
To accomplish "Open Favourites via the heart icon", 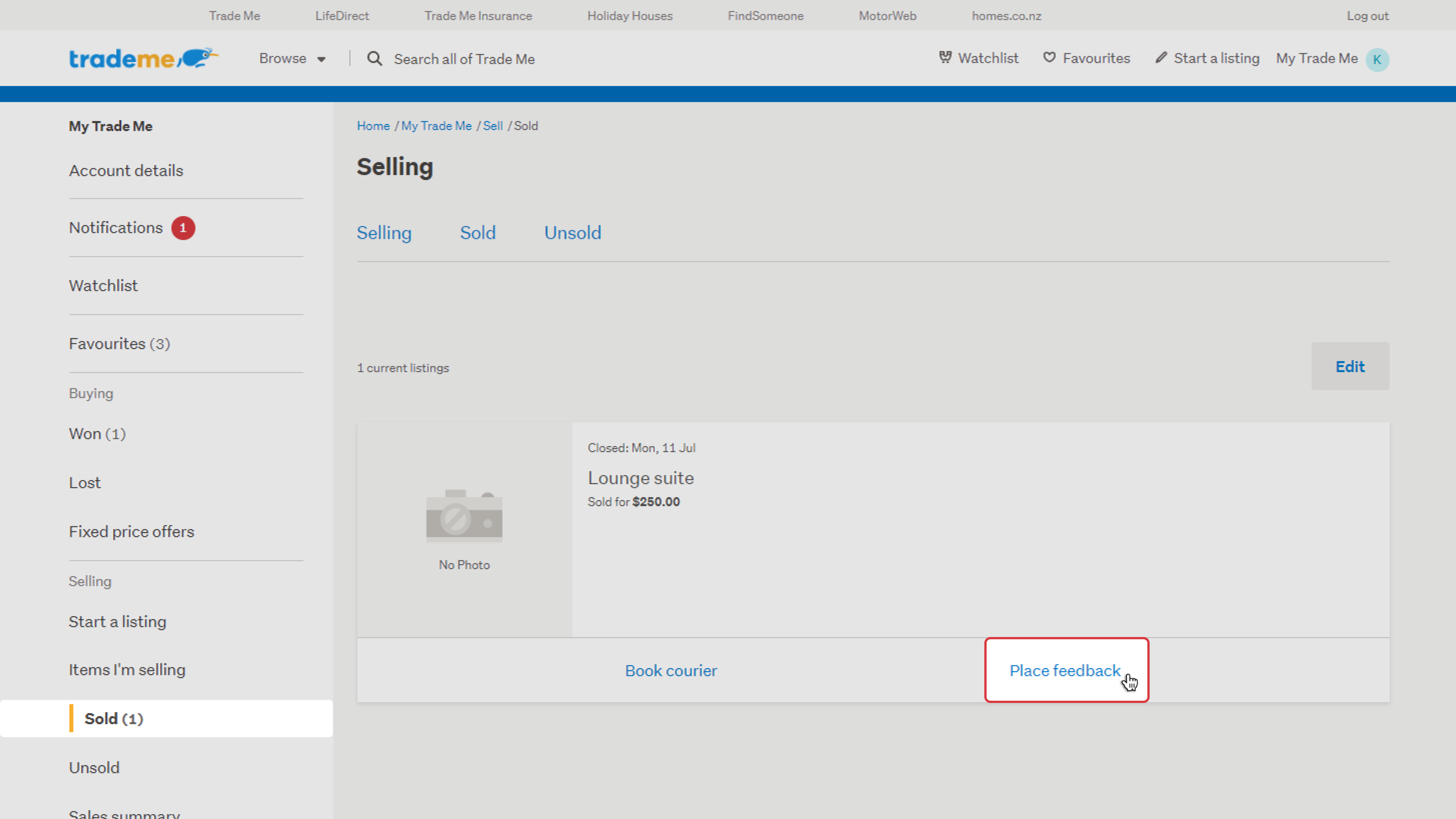I will click(1049, 58).
